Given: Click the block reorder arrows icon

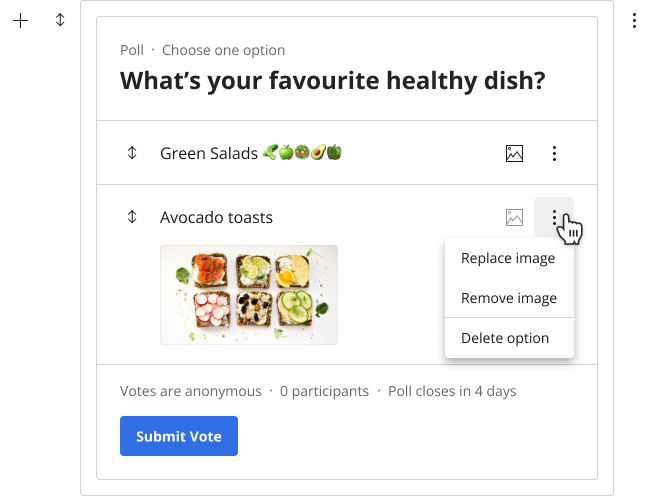Looking at the screenshot, I should pos(60,20).
